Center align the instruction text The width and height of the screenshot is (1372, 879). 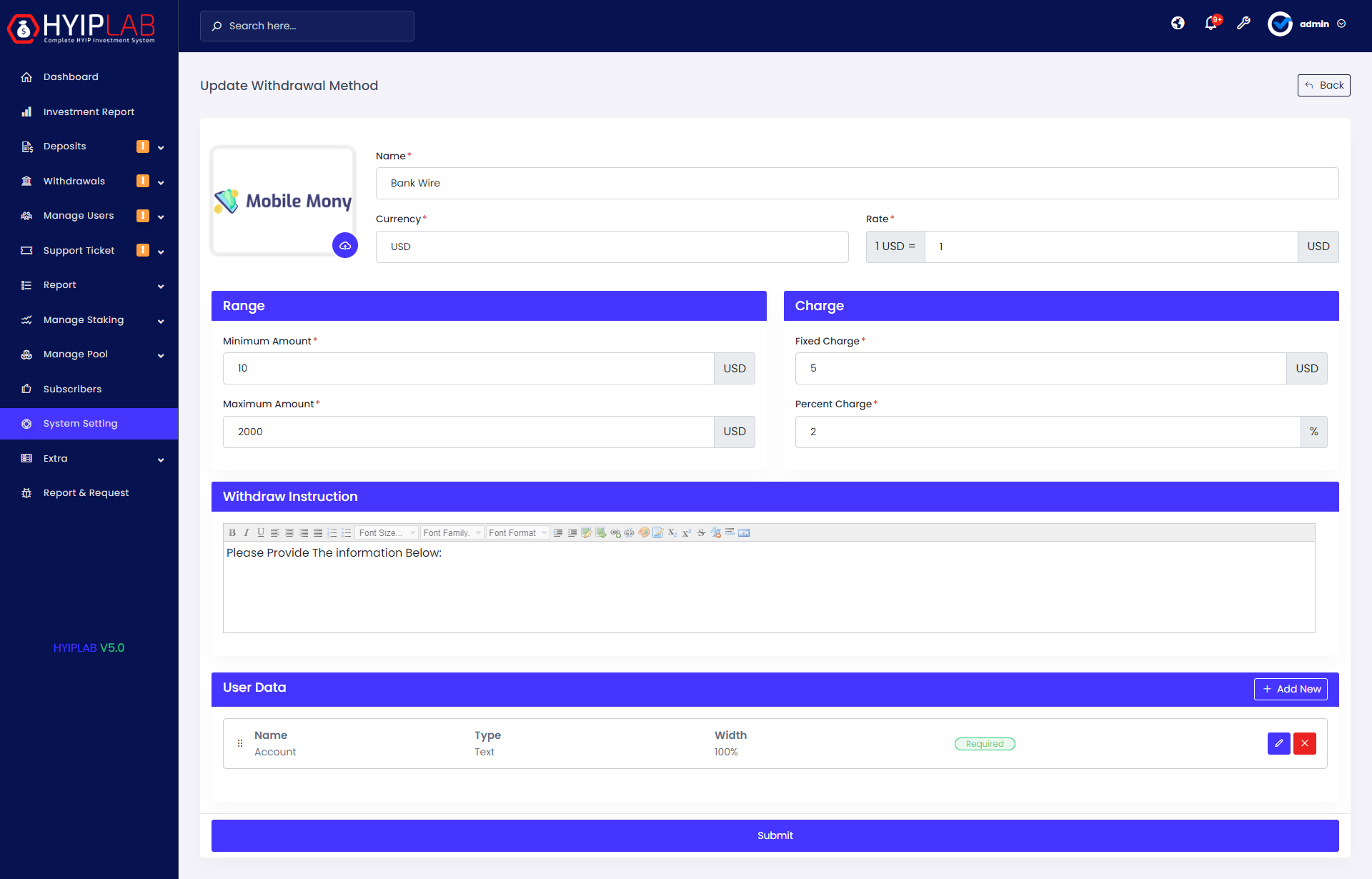click(x=289, y=533)
